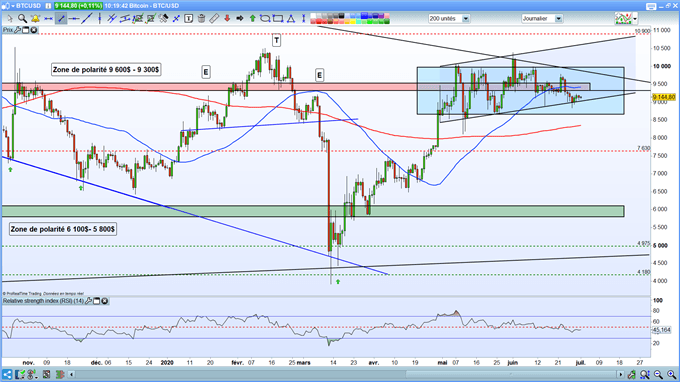Select the triangle drawing tool
Screen dimensions: 680x382
tap(291, 19)
